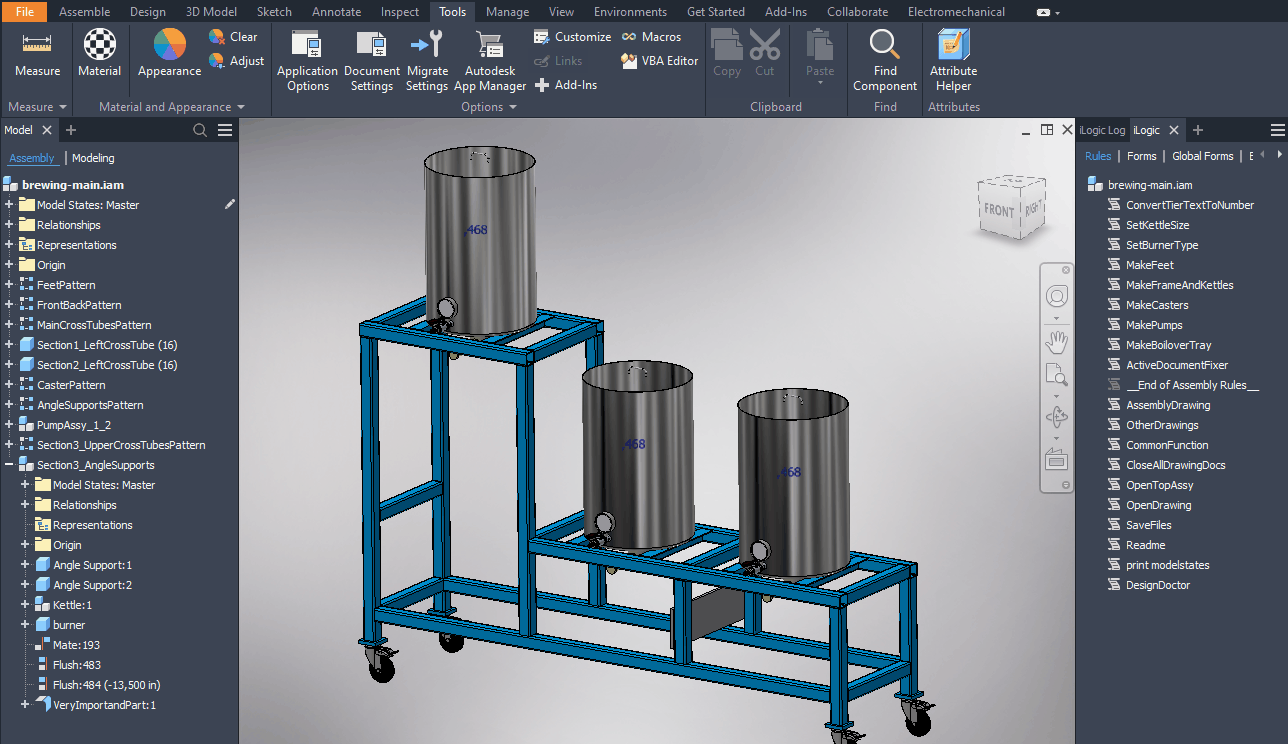Switch to the Forms tab in iLogic
Viewport: 1288px width, 744px height.
click(1141, 156)
